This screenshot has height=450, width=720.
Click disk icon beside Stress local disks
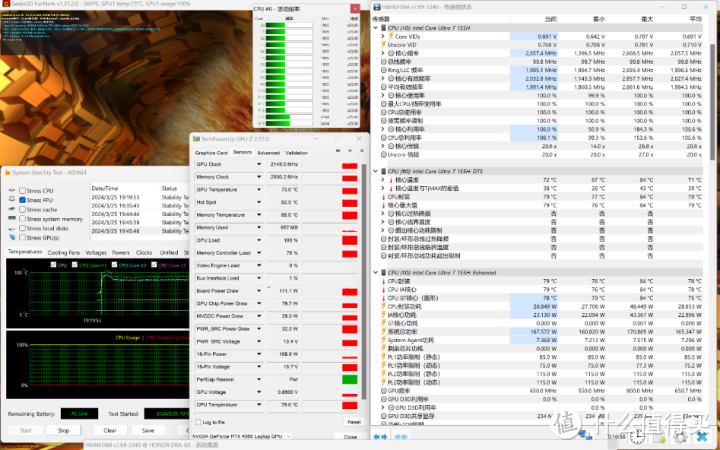pyautogui.click(x=12, y=228)
